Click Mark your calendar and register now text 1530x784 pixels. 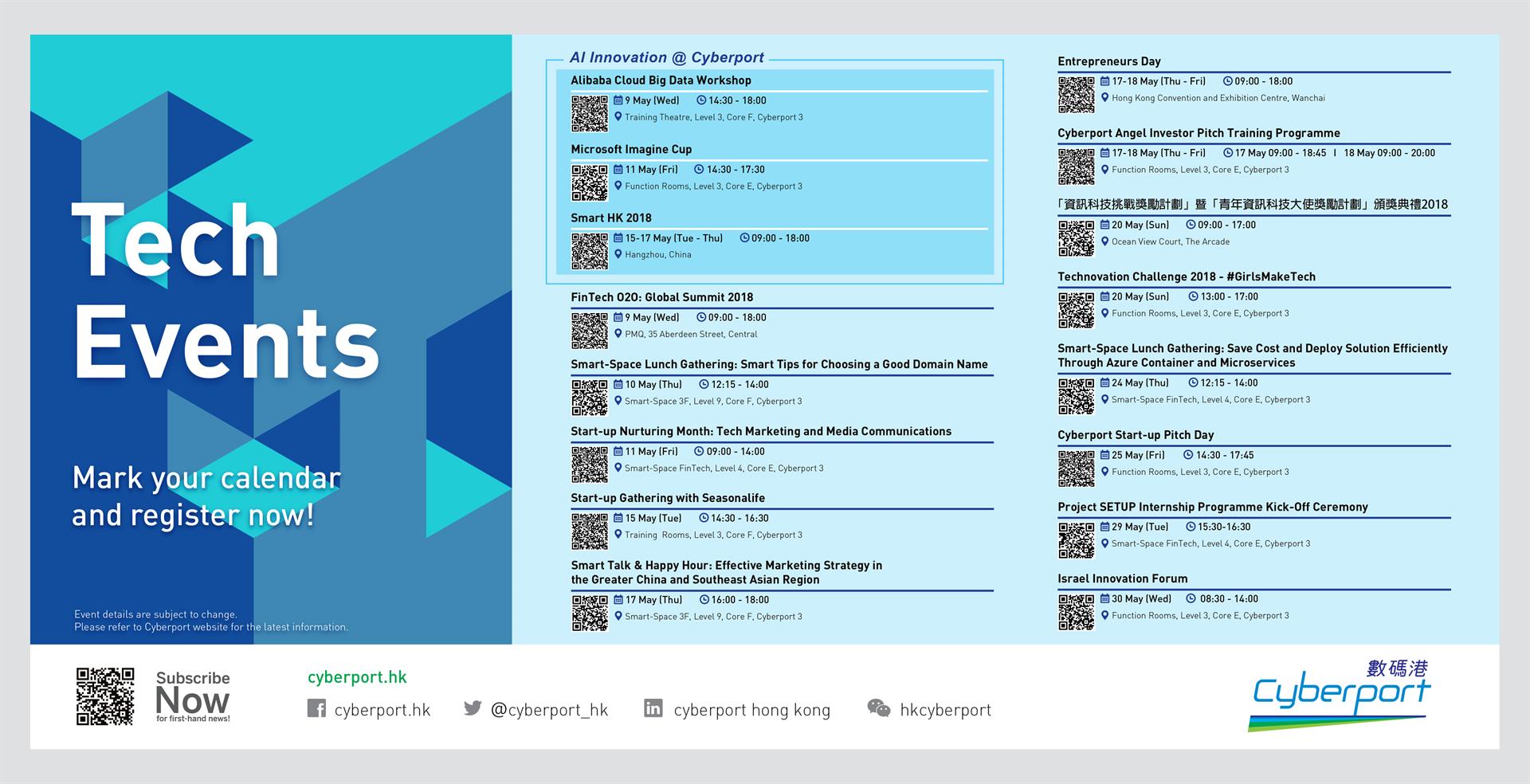pos(206,496)
